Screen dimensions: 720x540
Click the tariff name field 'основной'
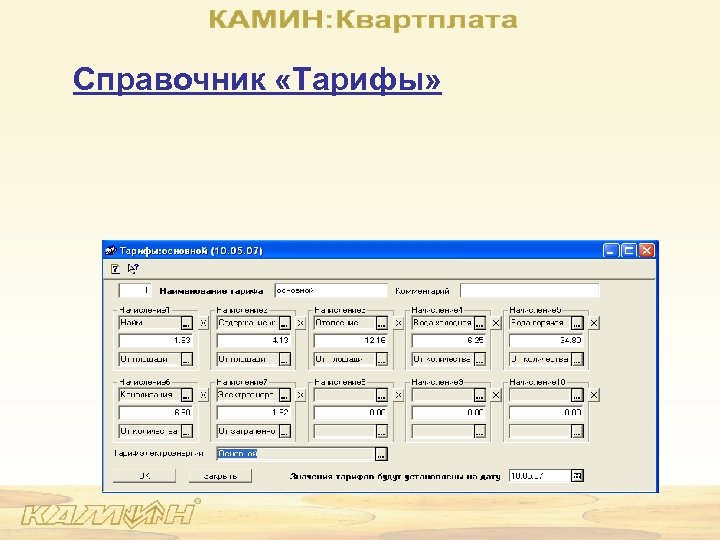point(331,291)
